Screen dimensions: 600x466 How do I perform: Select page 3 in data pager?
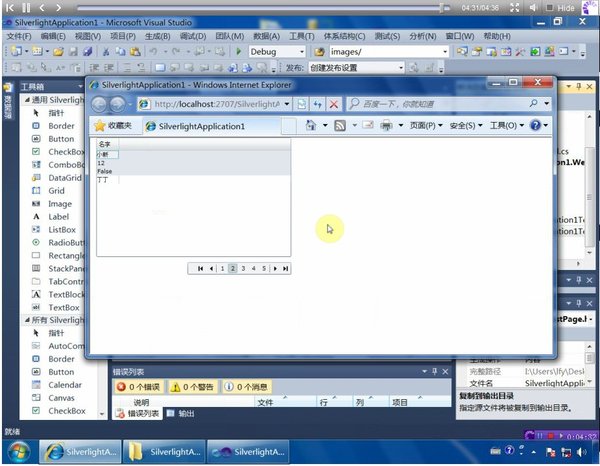pyautogui.click(x=243, y=269)
